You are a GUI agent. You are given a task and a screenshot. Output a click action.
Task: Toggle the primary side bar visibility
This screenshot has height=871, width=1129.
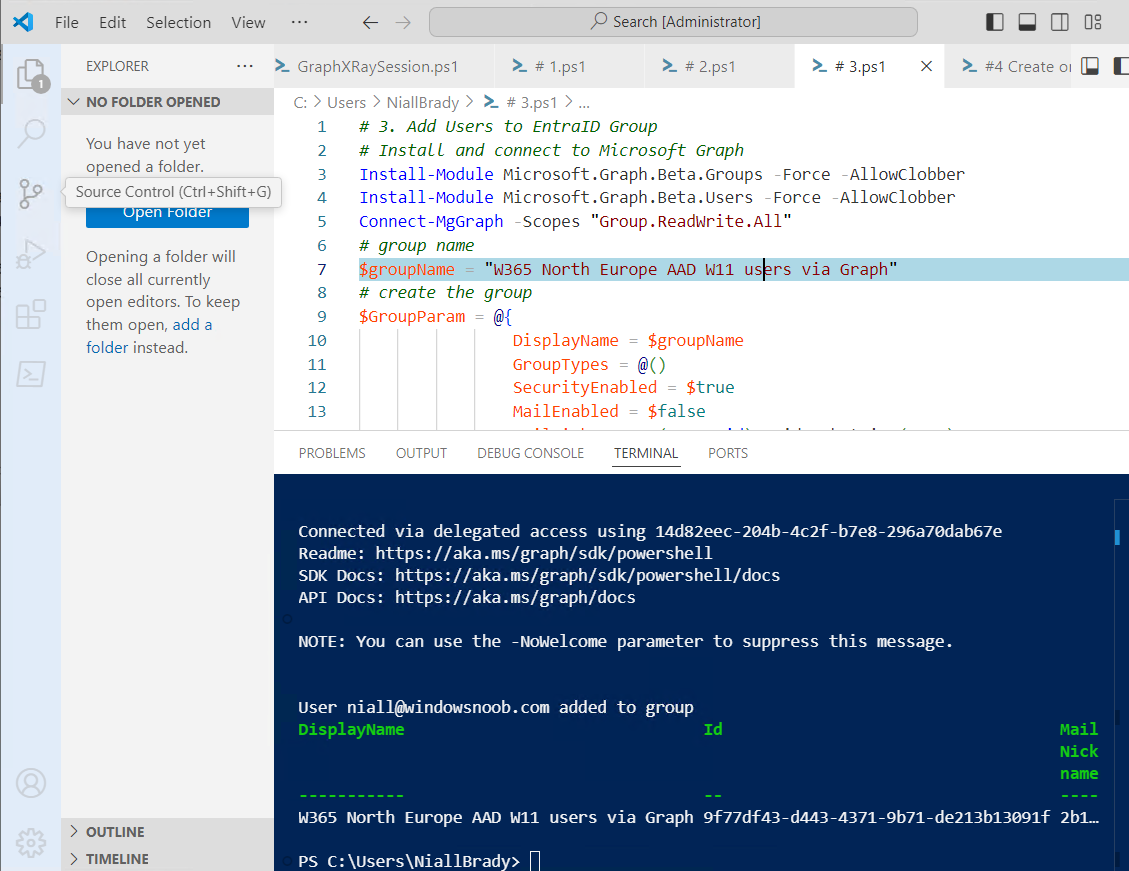(x=994, y=22)
